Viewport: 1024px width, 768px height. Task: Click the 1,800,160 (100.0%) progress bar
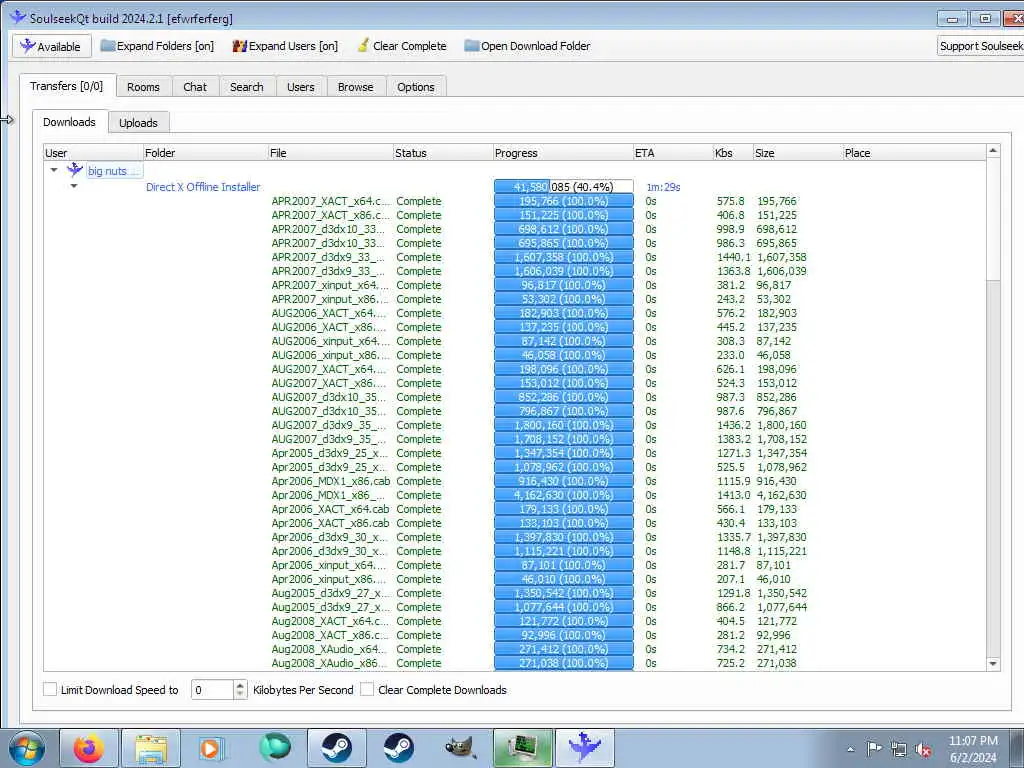[x=564, y=425]
